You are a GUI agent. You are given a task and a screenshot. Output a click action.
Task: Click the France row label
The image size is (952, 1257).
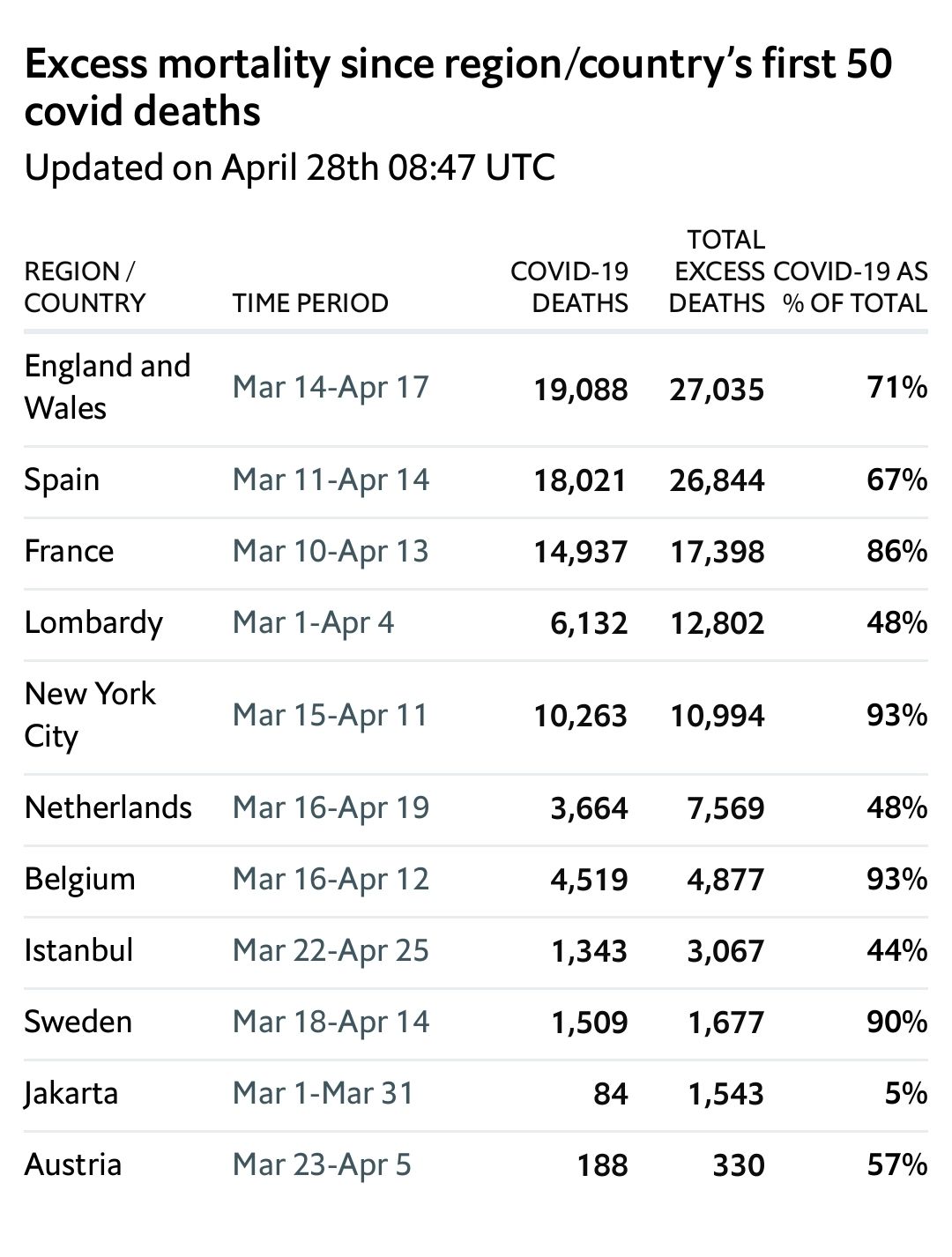(69, 552)
